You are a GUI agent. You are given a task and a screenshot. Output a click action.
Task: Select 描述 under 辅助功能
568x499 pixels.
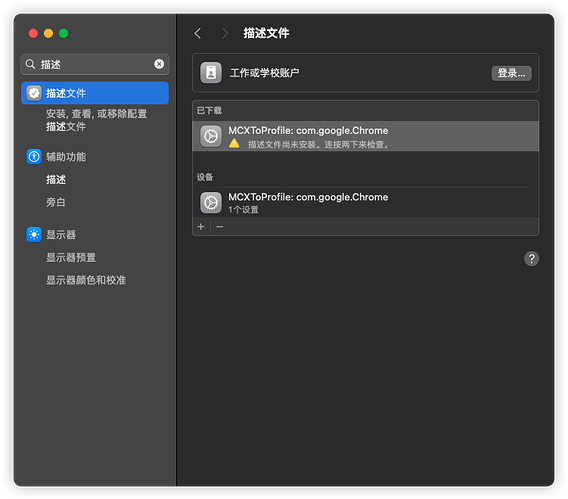(56, 180)
